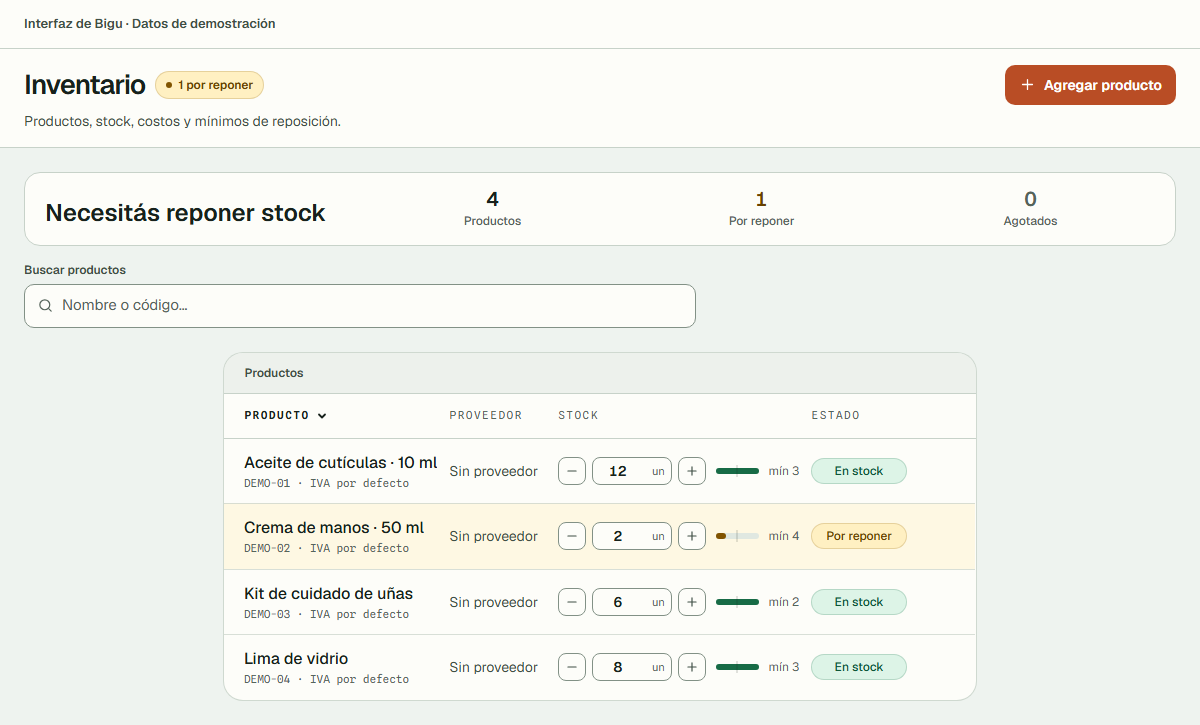
Task: Edit the stock value 8 field
Action: 632,667
